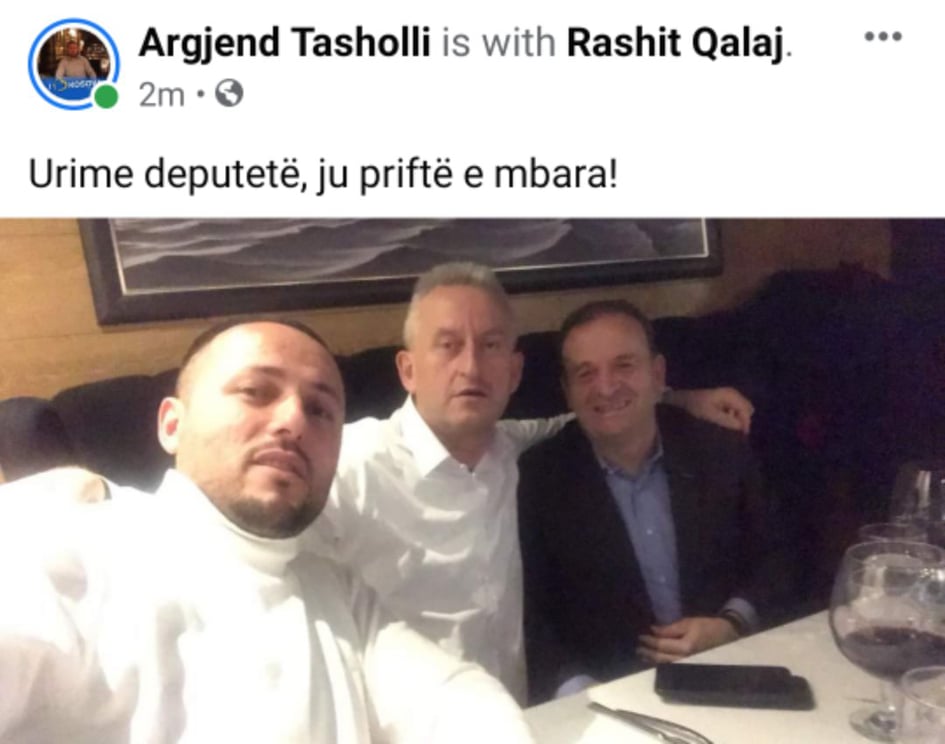Screen dimensions: 945x744
Task: Visit tagged profile Rashit Qalaj
Action: [x=676, y=43]
